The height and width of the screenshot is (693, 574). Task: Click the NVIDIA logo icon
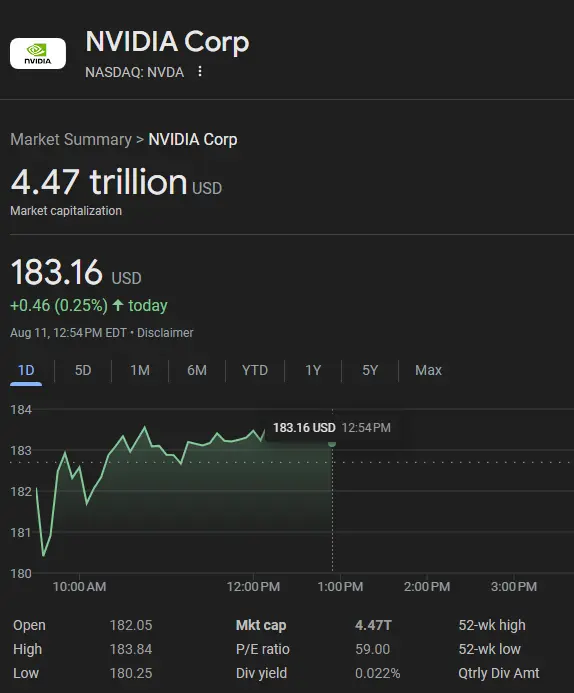click(38, 53)
